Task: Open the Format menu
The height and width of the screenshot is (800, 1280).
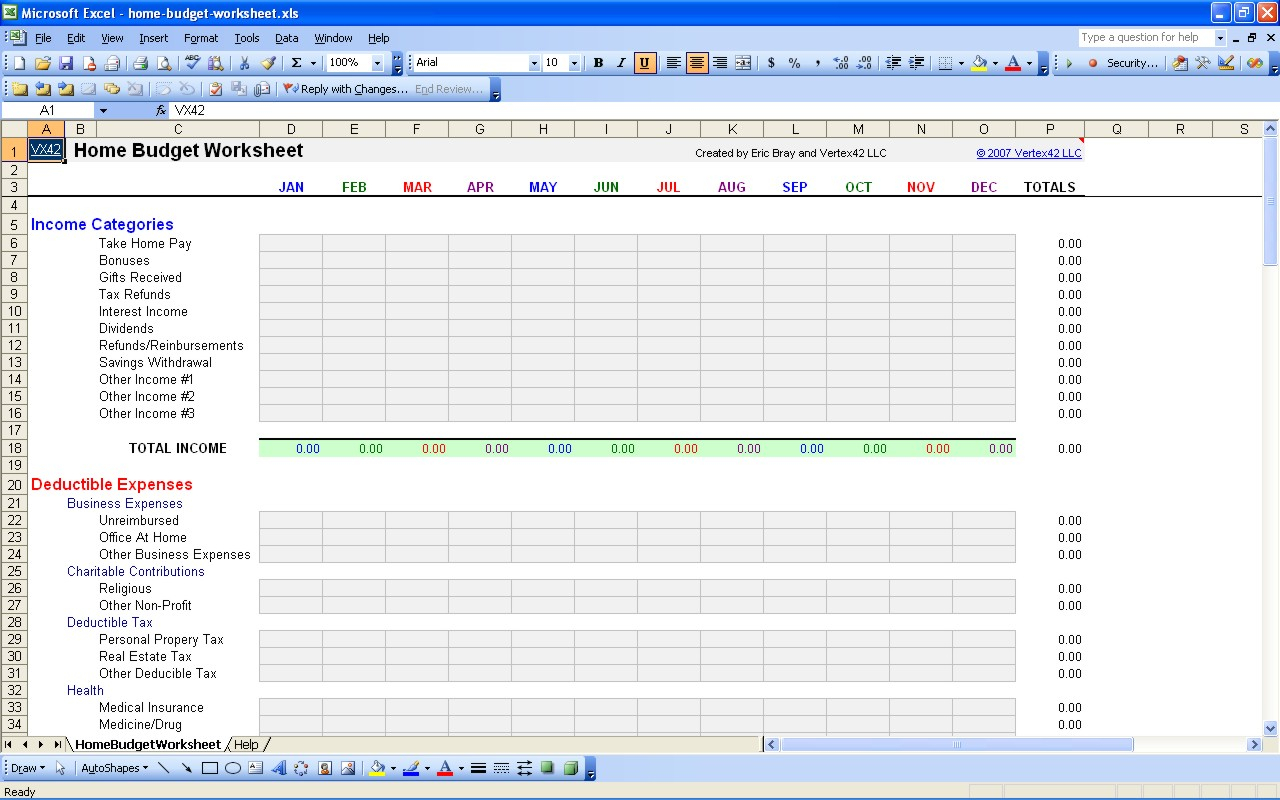Action: [200, 38]
